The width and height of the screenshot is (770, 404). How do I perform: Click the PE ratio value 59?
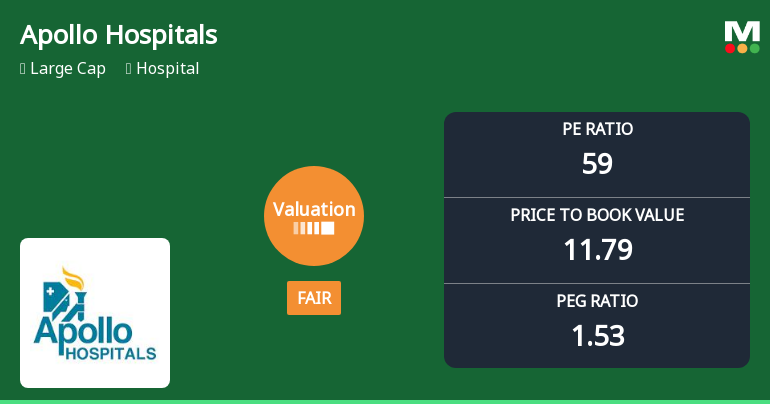point(597,164)
